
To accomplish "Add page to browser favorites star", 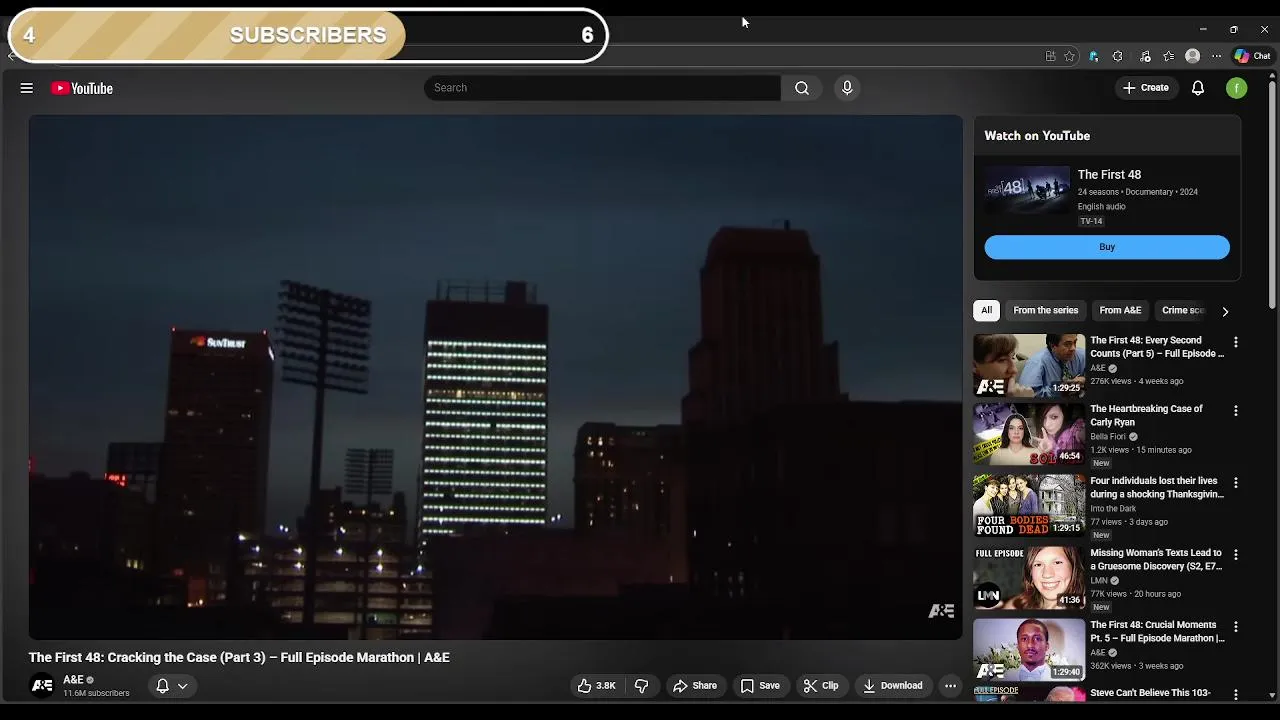I will click(x=1069, y=56).
